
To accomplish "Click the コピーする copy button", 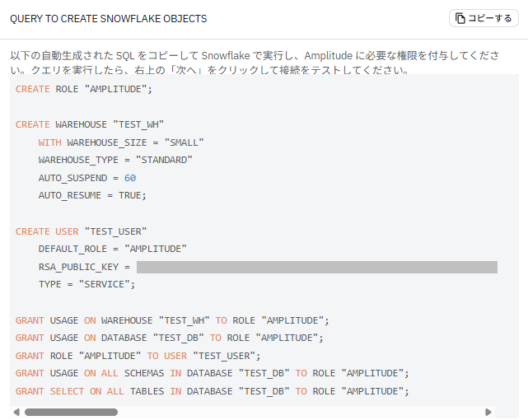I will 484,18.
